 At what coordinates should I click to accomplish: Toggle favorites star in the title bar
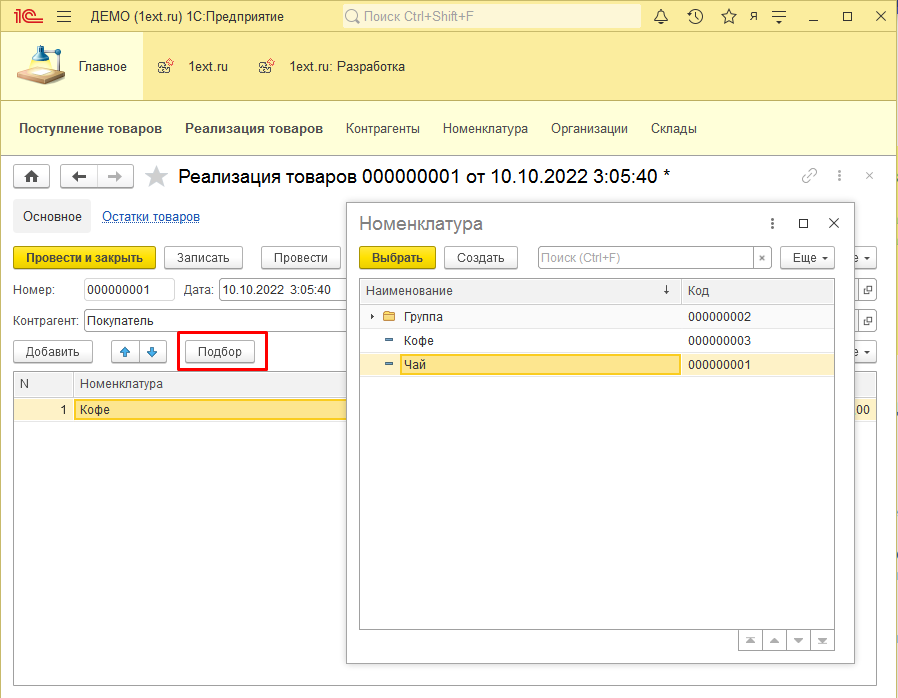pos(729,16)
